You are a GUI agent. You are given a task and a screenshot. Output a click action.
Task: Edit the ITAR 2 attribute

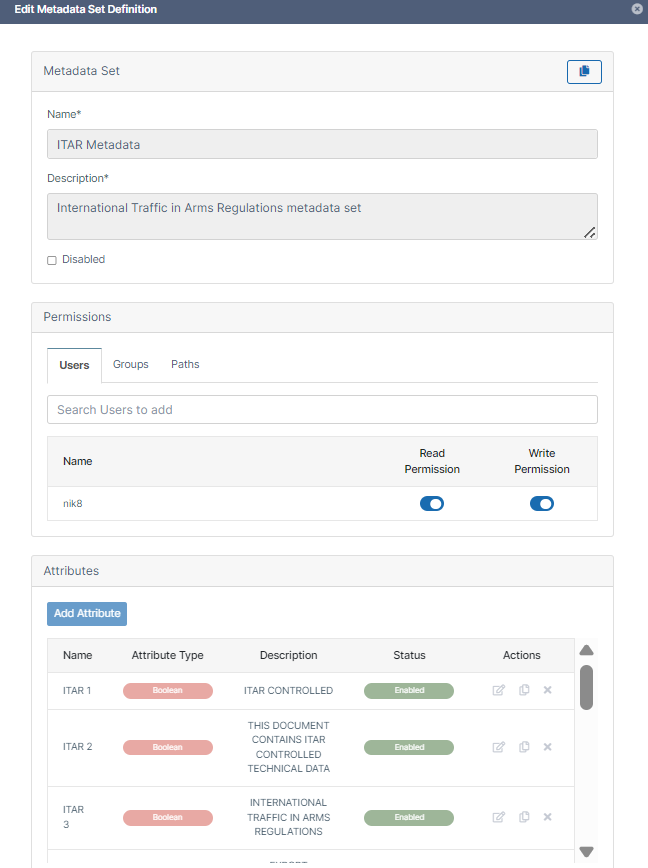(499, 747)
